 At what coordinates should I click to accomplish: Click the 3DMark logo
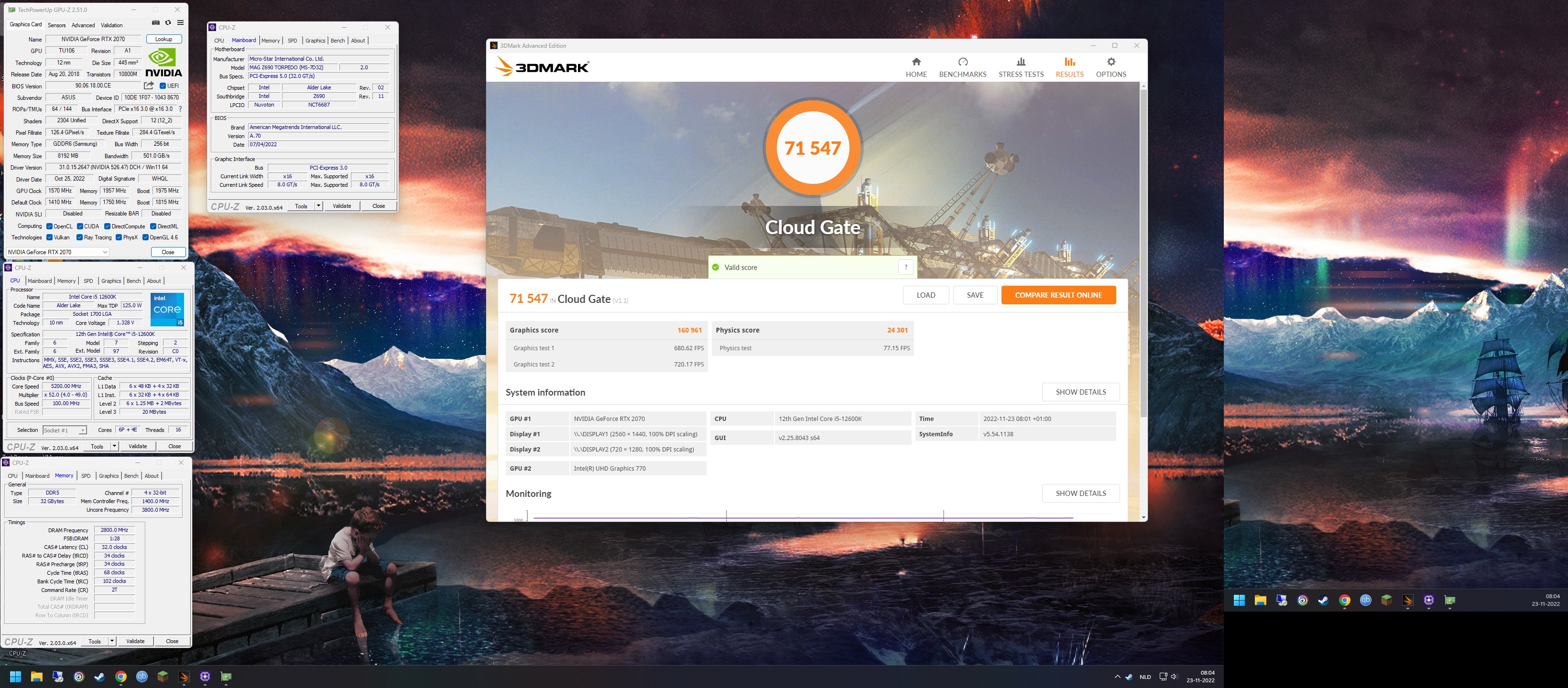(x=542, y=66)
